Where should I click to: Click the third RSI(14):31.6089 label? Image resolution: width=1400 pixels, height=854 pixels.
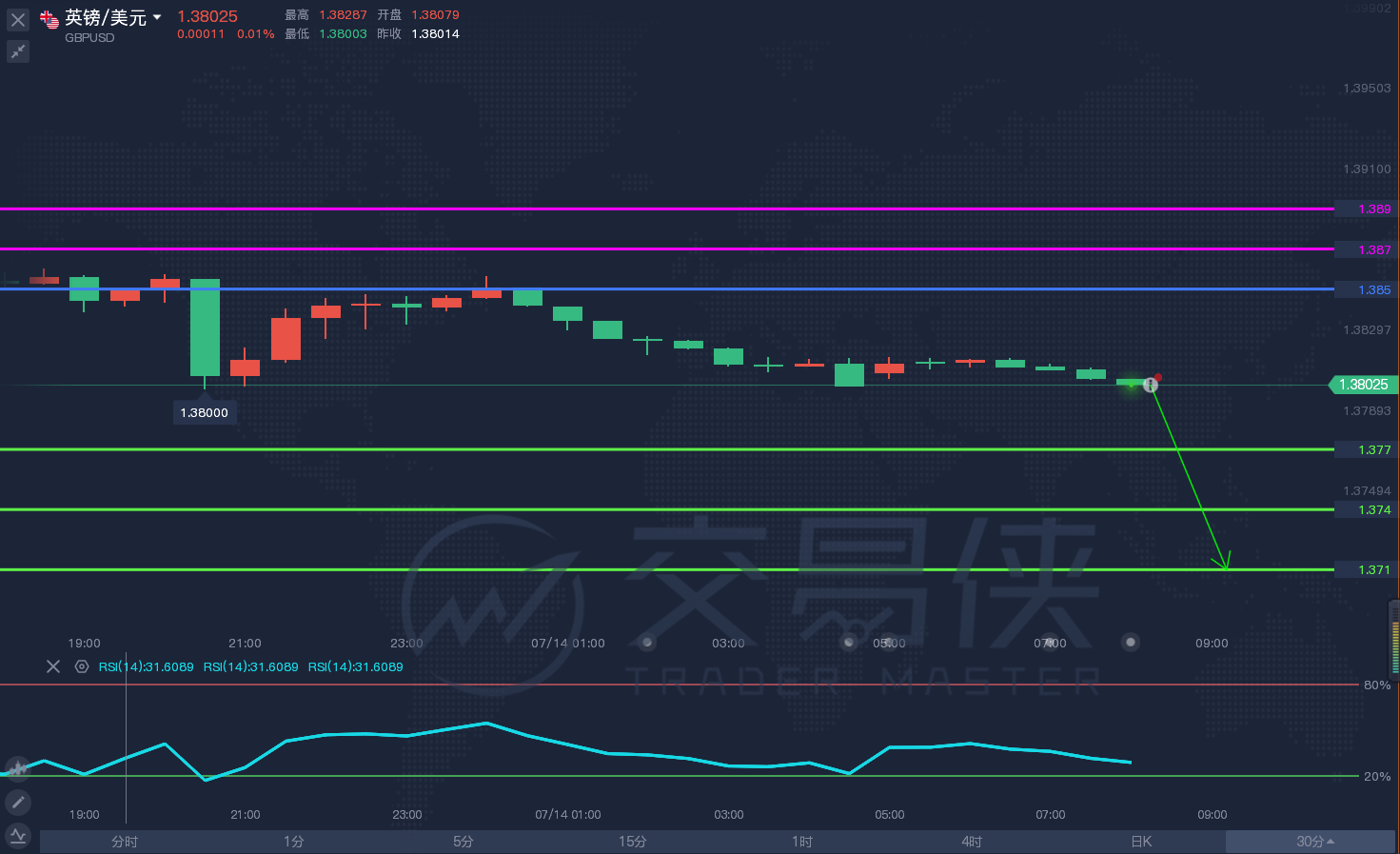(x=356, y=666)
